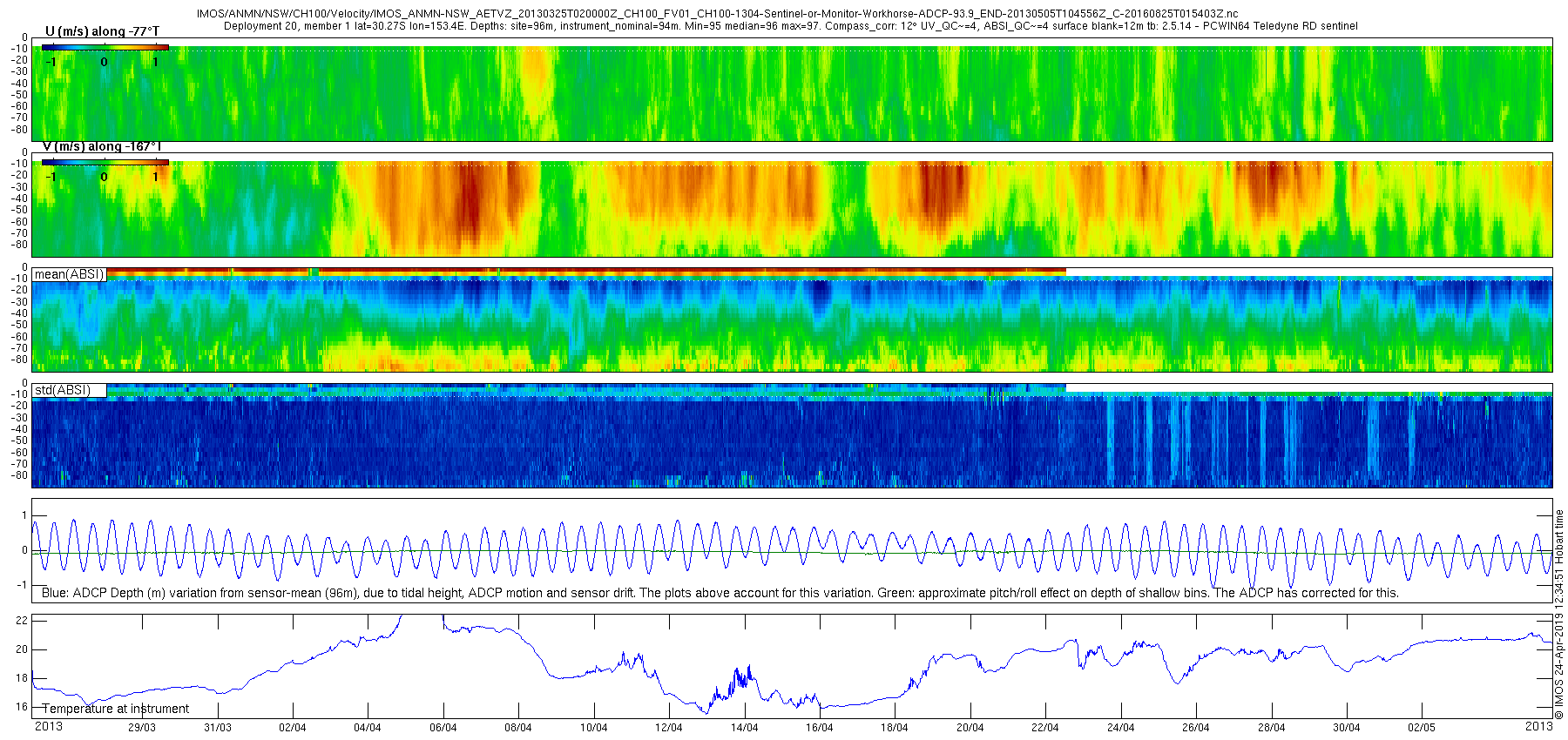Select the 06/04 date tick label
The height and width of the screenshot is (740, 1568).
coord(443,728)
